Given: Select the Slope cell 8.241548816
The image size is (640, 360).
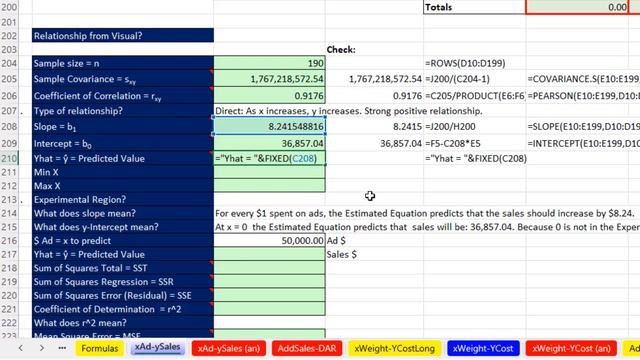Looking at the screenshot, I should (x=269, y=127).
